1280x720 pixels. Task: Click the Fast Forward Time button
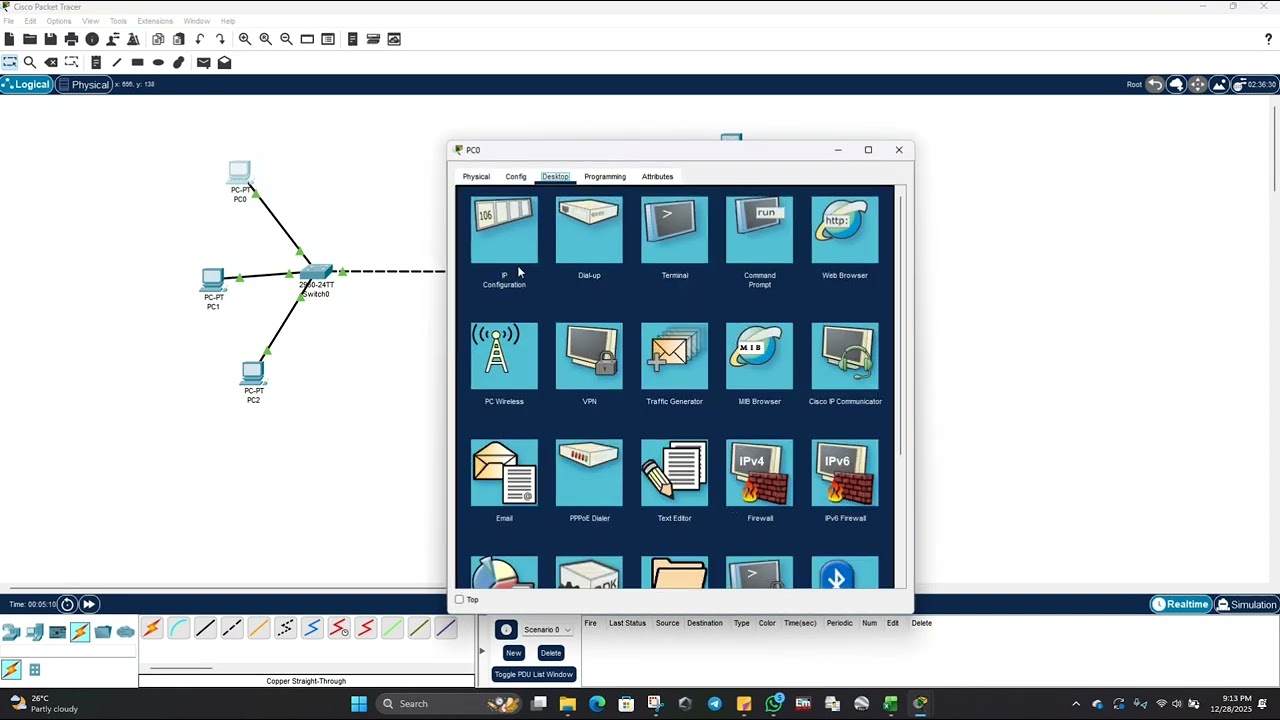[x=89, y=604]
